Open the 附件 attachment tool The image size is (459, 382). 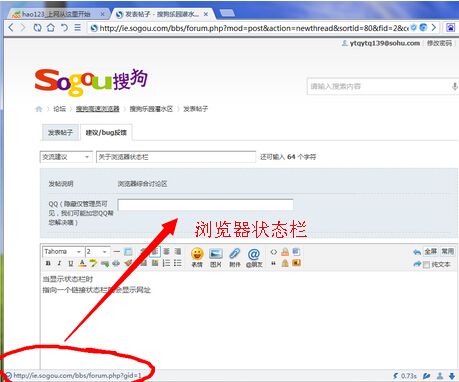pyautogui.click(x=235, y=257)
